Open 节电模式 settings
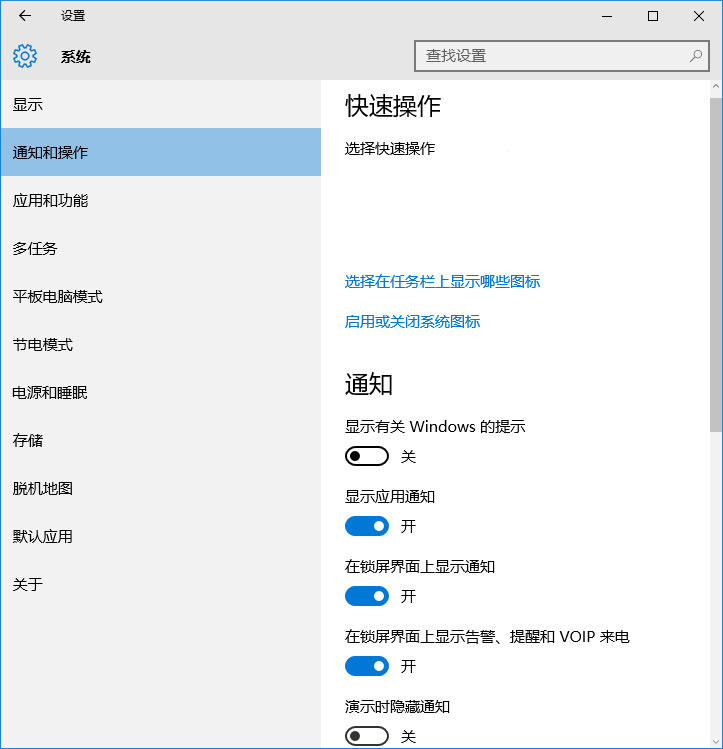Screen dimensions: 723x749 click(42, 345)
